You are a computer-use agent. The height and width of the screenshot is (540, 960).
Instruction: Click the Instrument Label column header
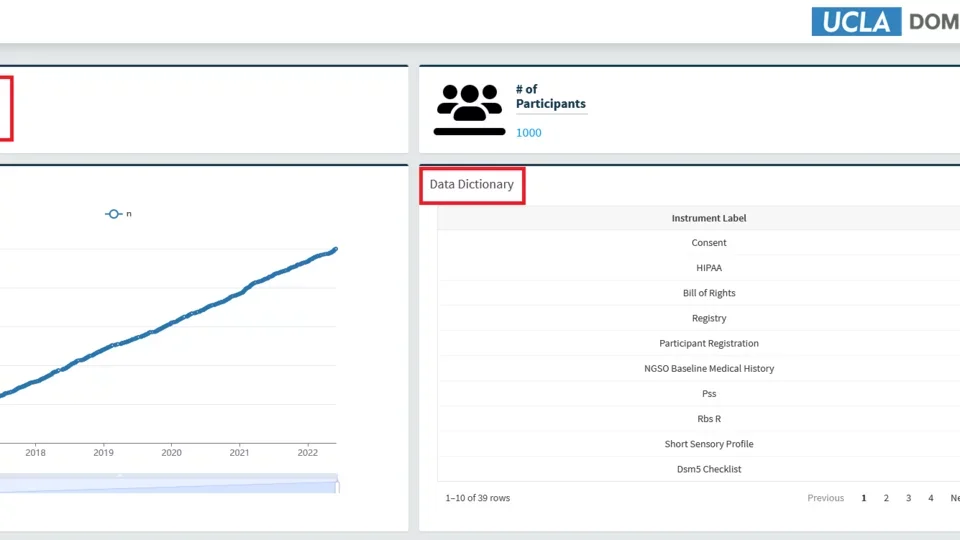click(x=709, y=218)
